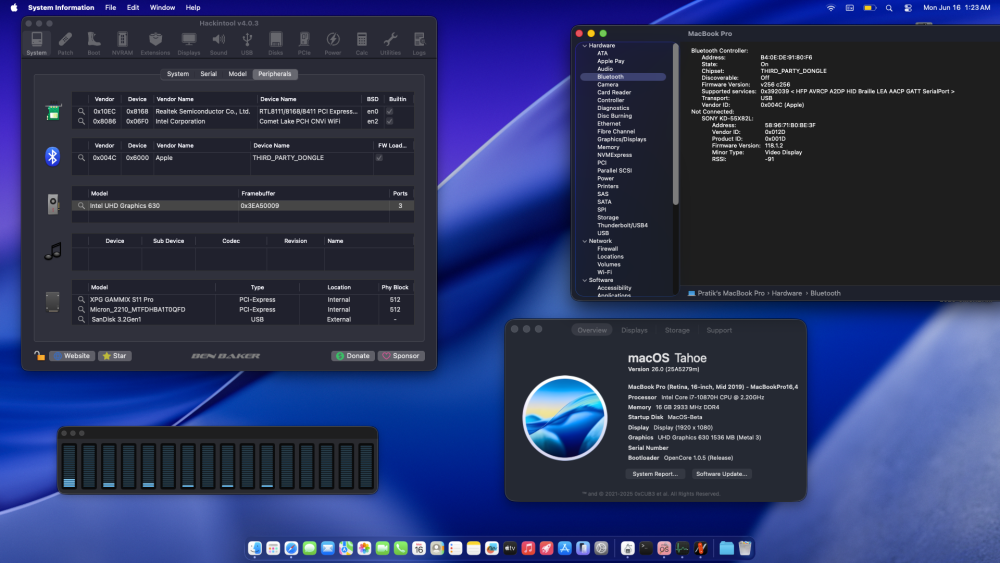Open the Extensions section in Hackintool
The width and height of the screenshot is (1000, 563).
tap(155, 43)
